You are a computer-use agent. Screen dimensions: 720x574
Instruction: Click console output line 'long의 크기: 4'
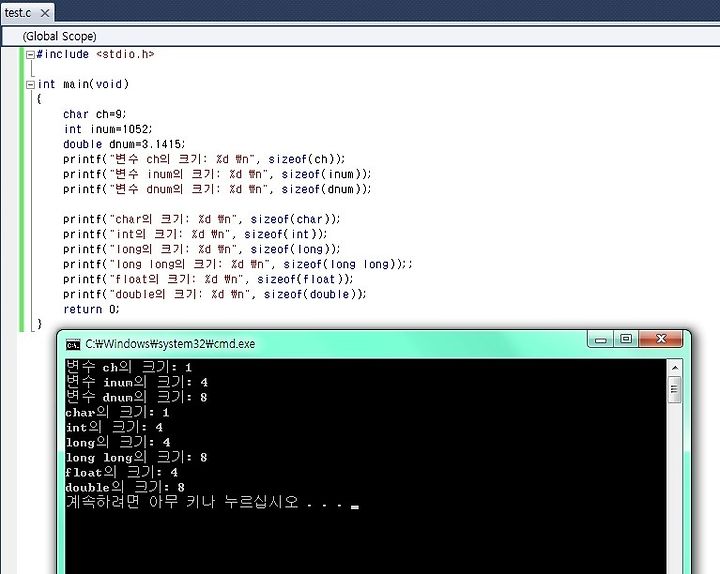[118, 442]
